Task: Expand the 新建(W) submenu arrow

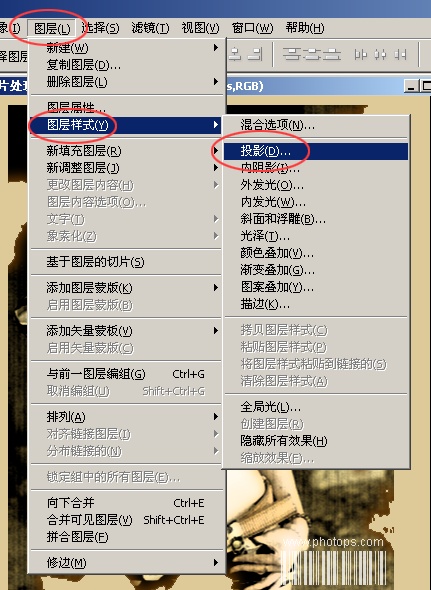Action: point(216,48)
